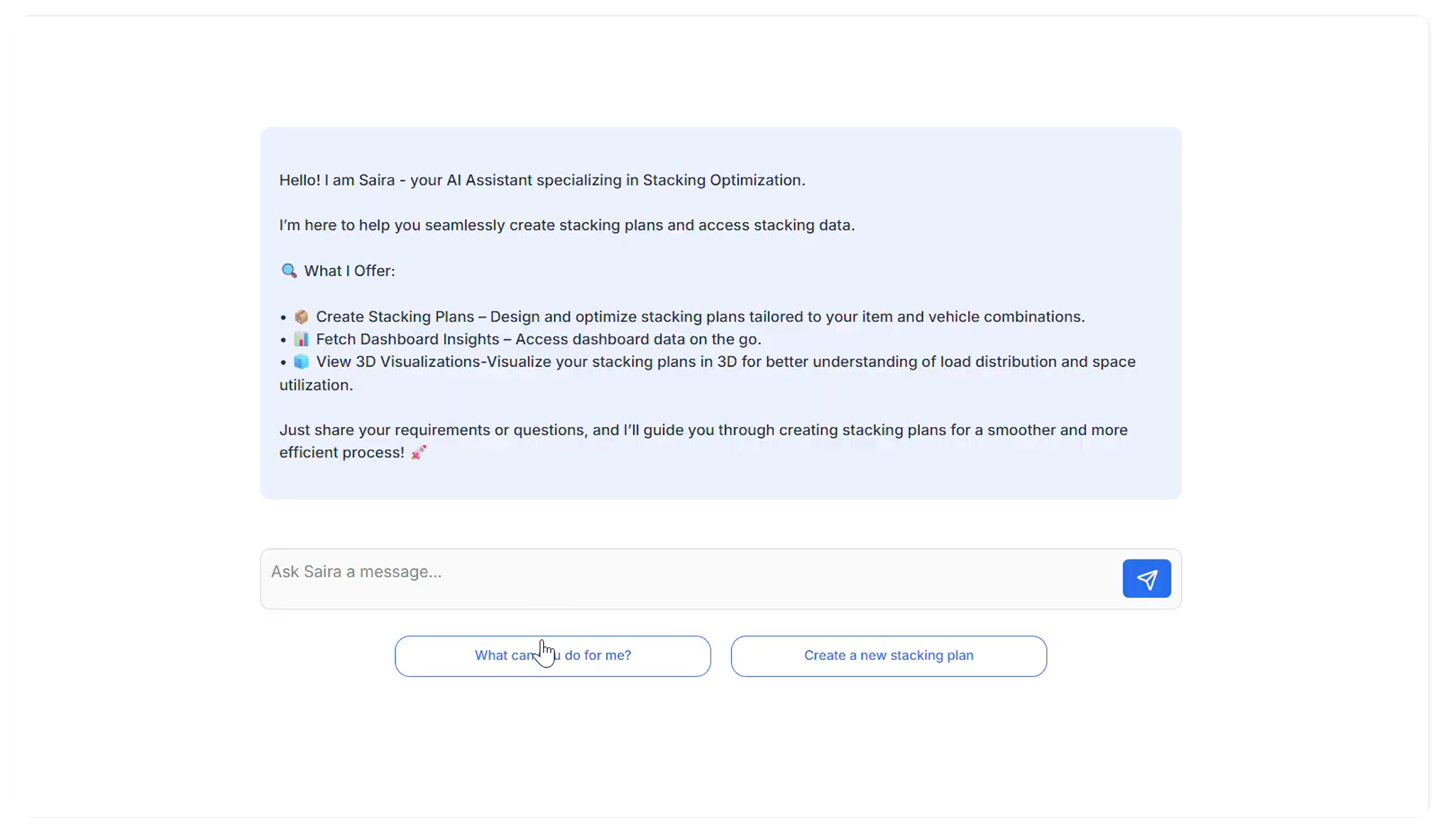
Task: Click the 'Hello! I am Saira' greeting line
Action: click(x=542, y=180)
